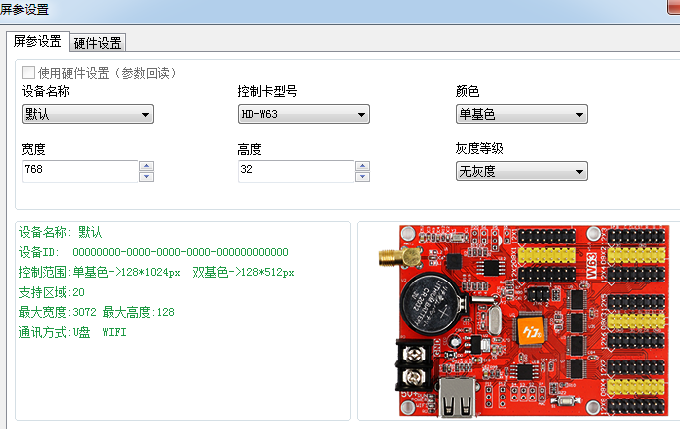
Task: Decrease 宽度 with the down arrow
Action: [x=146, y=177]
